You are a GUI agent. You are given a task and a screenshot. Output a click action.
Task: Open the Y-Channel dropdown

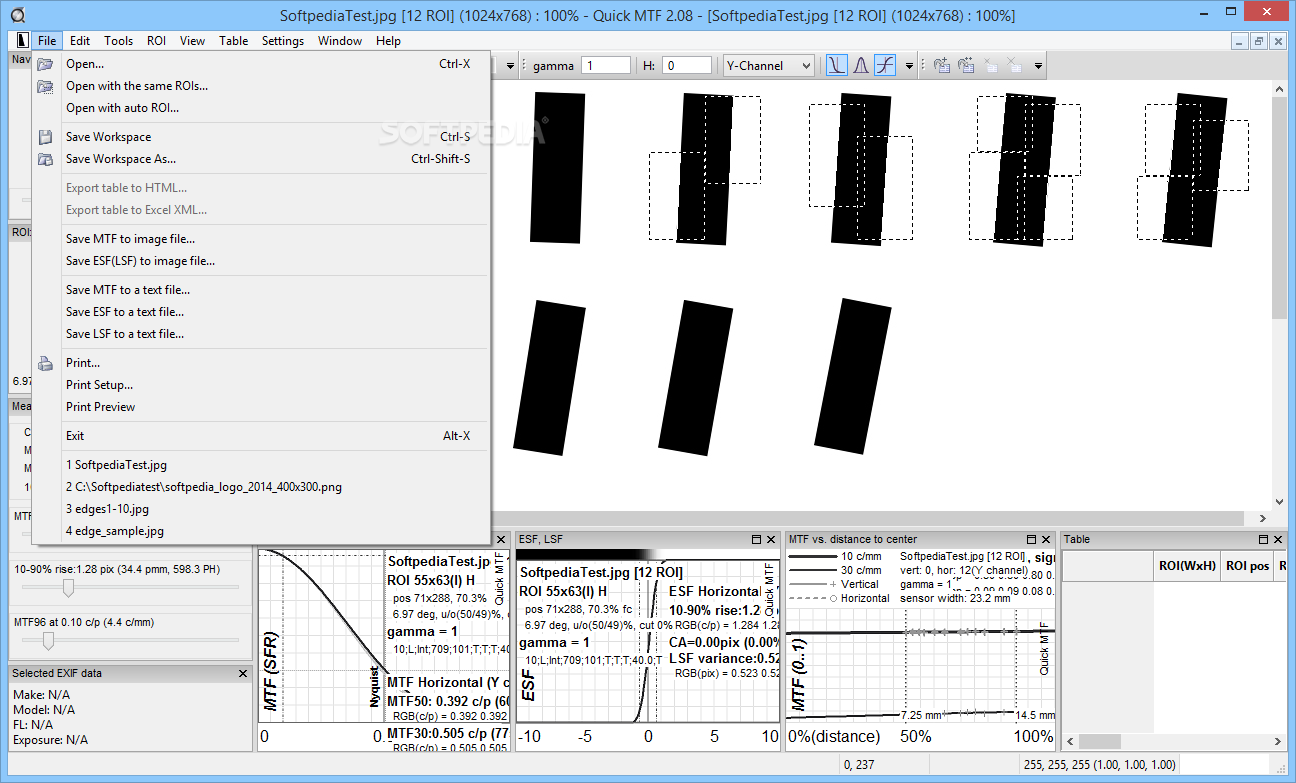[x=769, y=65]
